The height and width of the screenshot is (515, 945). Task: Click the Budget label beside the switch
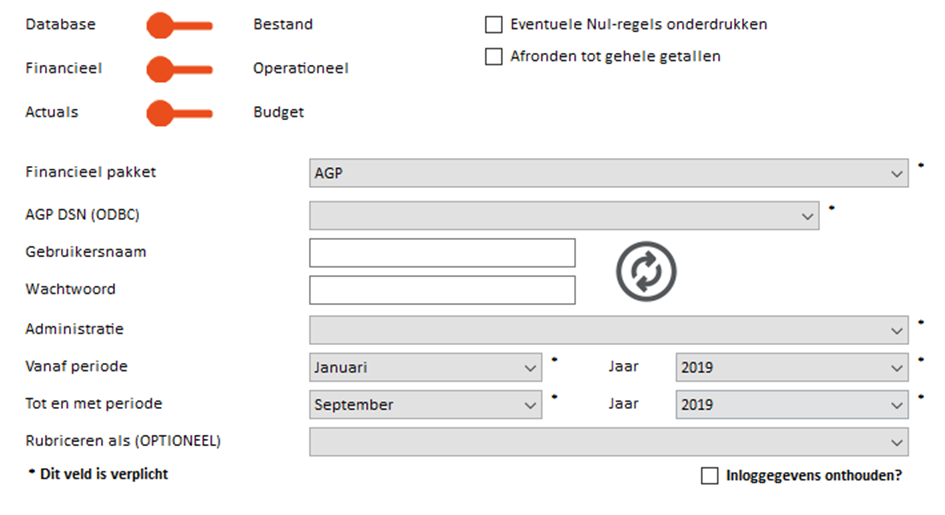[278, 113]
